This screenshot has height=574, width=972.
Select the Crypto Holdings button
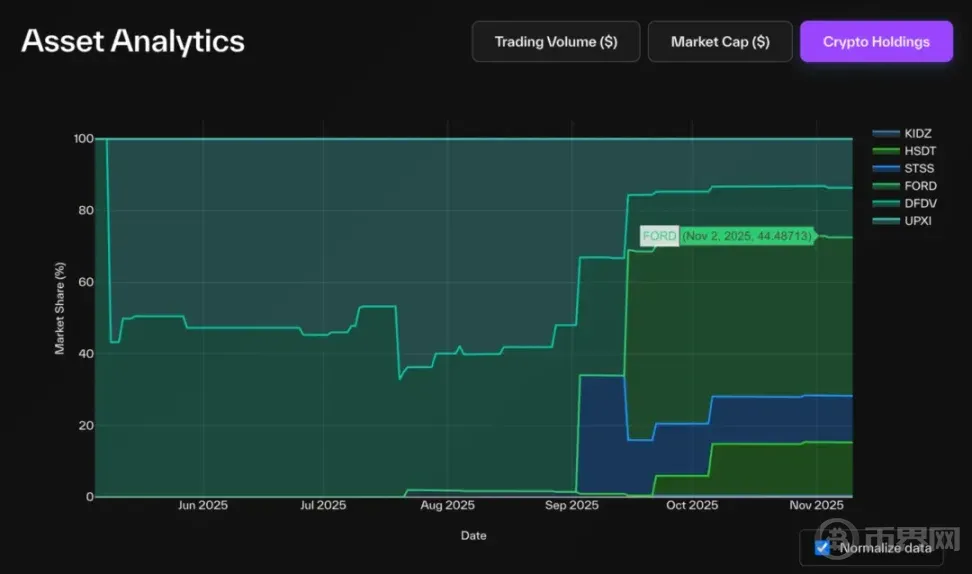(876, 42)
